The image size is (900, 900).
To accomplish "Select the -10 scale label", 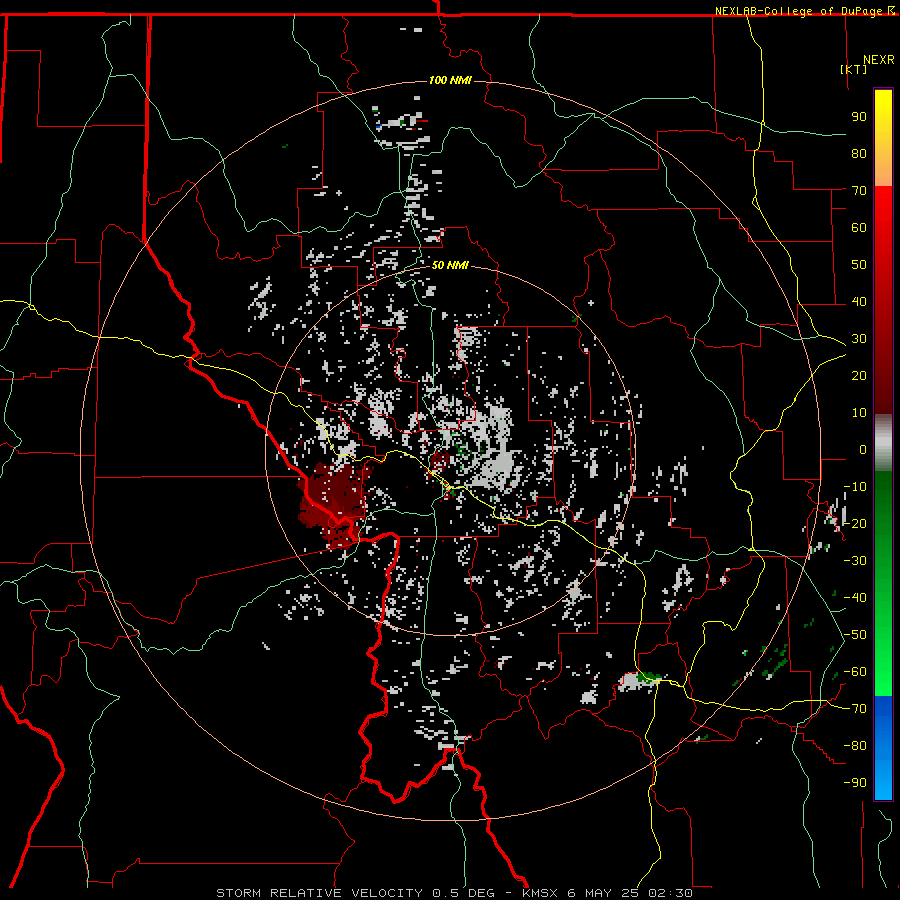I will click(855, 487).
